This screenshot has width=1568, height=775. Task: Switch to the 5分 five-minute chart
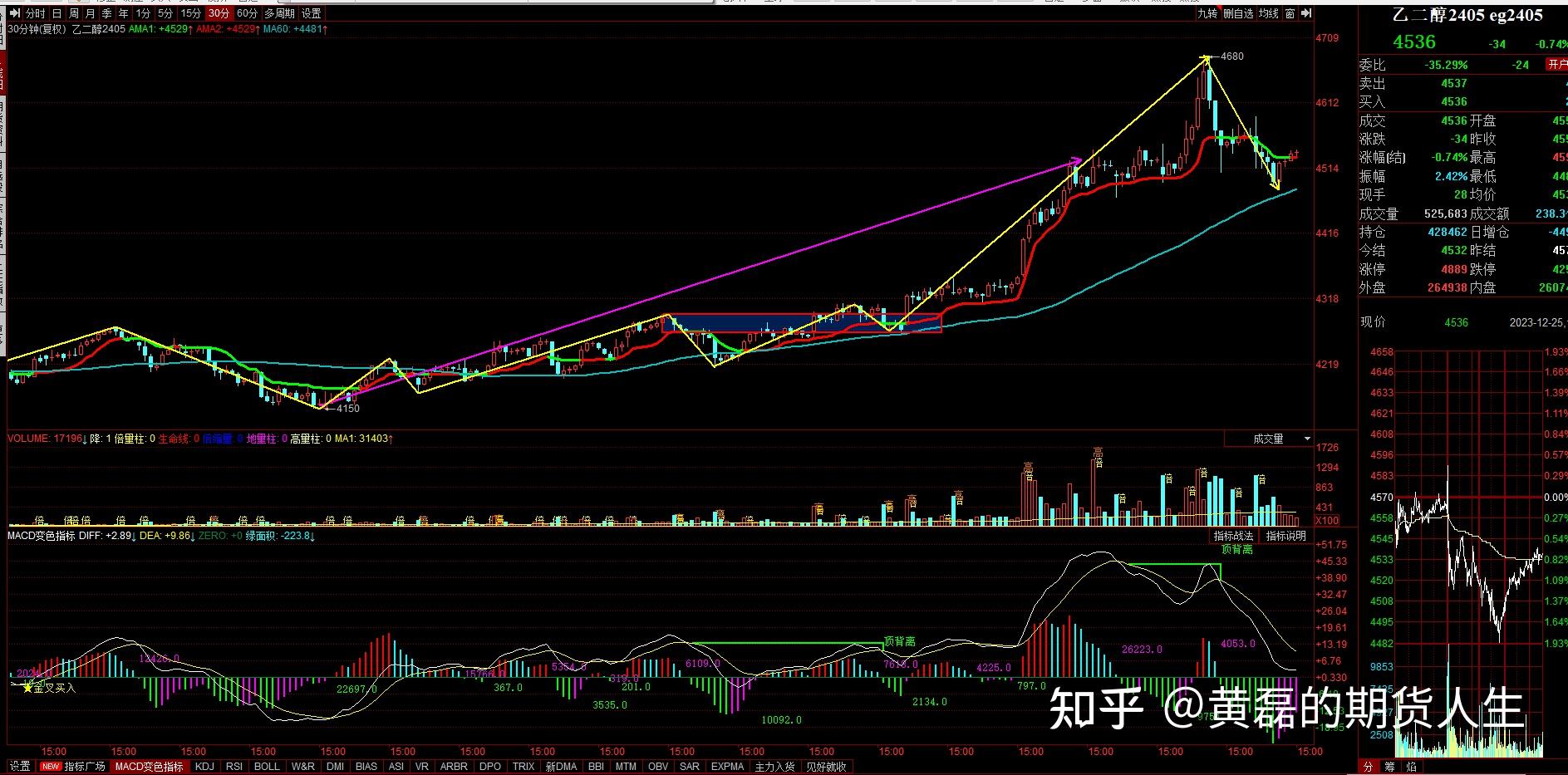click(166, 13)
